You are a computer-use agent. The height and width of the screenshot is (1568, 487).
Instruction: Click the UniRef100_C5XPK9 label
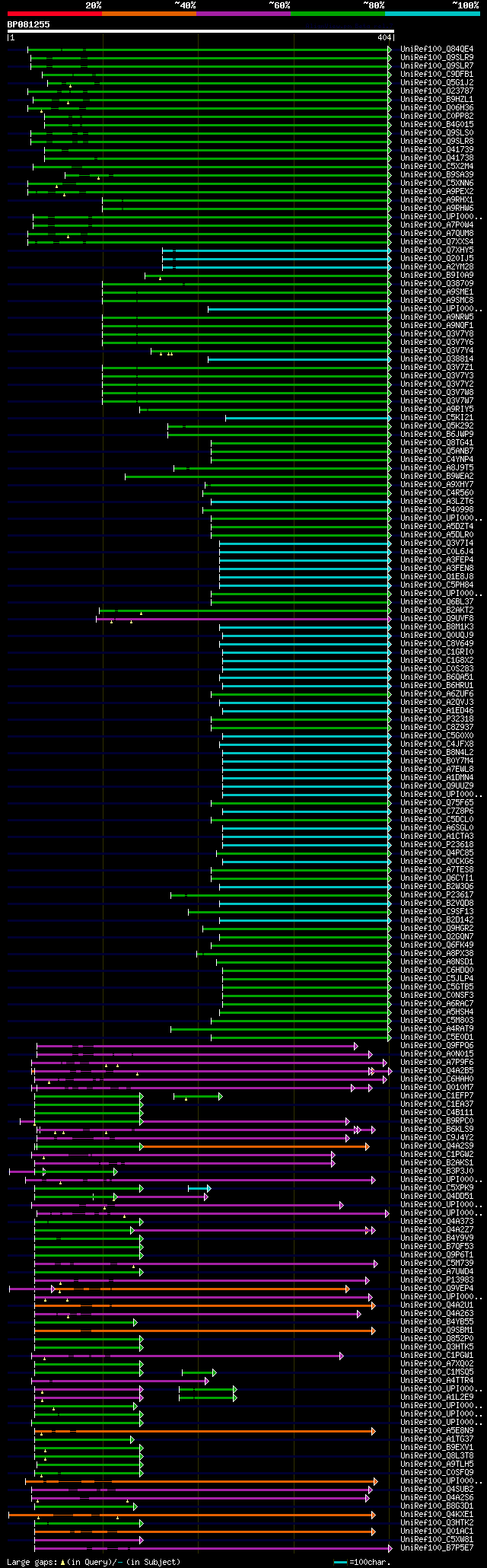click(437, 1188)
